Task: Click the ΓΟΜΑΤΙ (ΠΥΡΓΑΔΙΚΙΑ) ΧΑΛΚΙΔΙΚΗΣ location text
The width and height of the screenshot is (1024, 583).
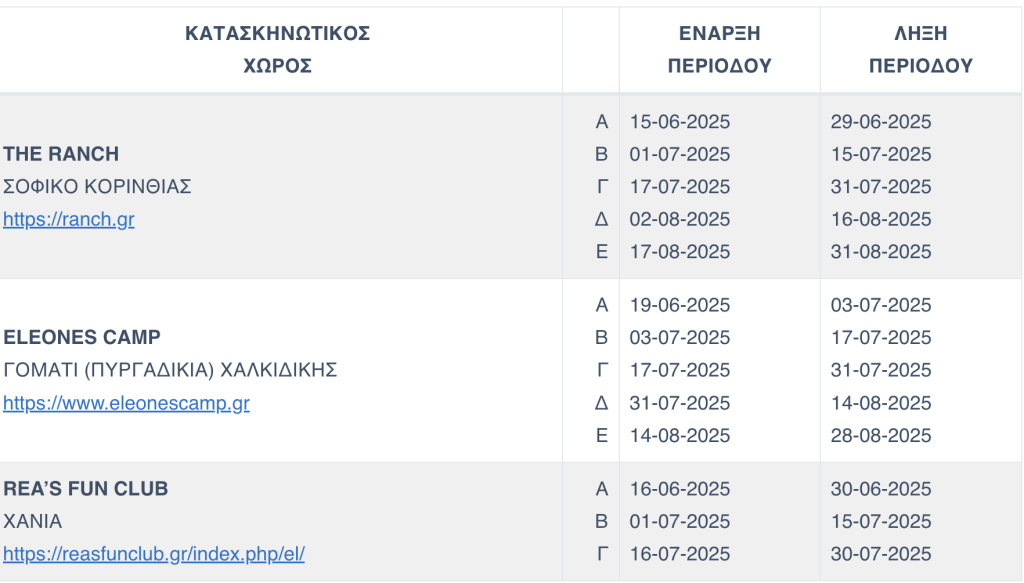Action: (x=170, y=370)
